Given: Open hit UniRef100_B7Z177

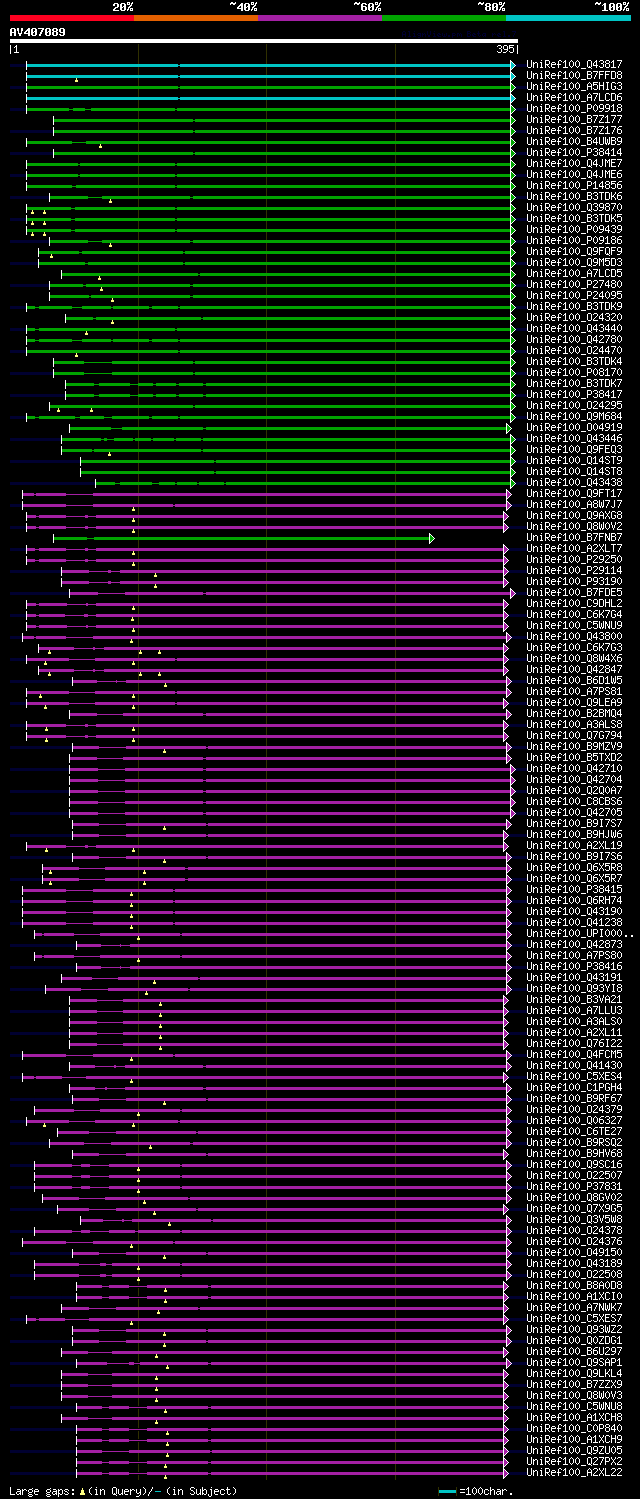Looking at the screenshot, I should [575, 120].
